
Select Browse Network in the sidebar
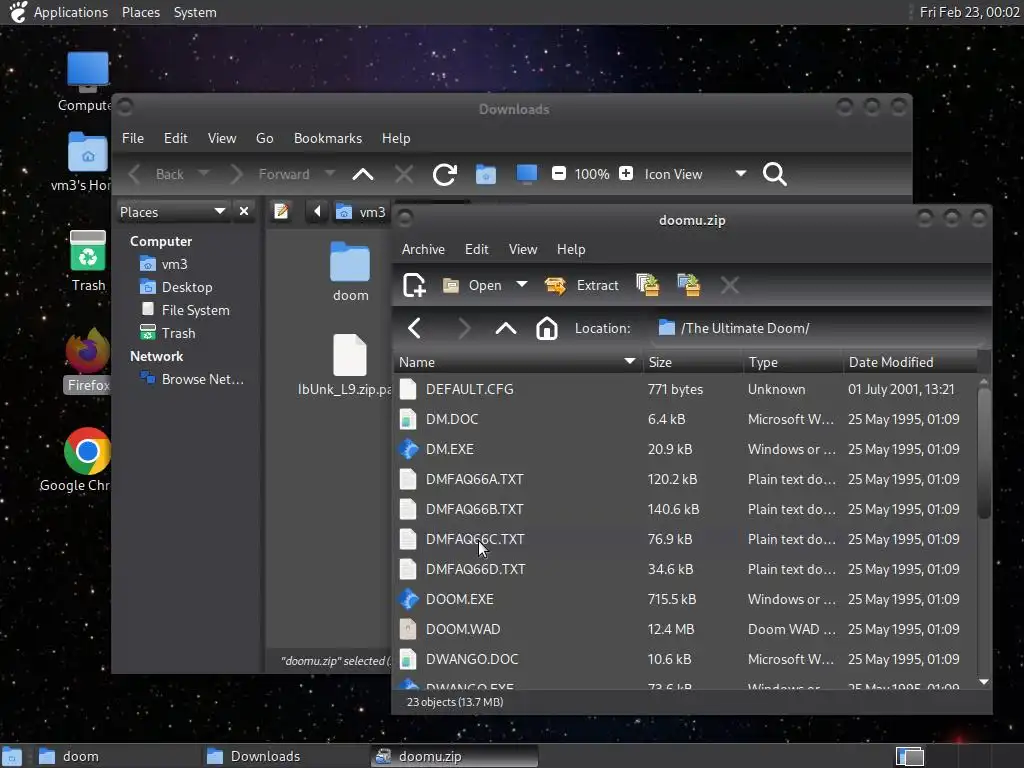coord(202,379)
